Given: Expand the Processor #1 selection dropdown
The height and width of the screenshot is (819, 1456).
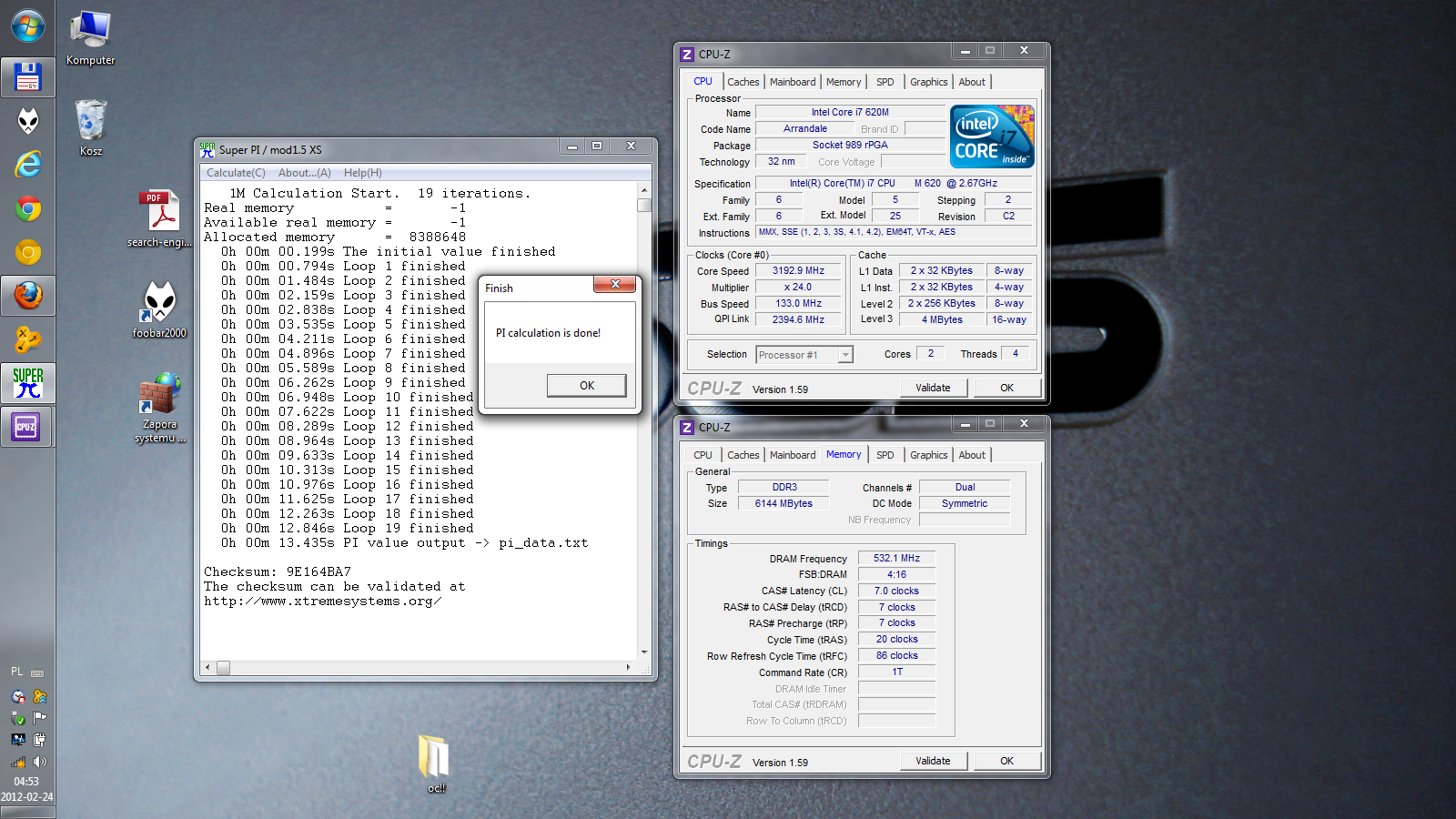Looking at the screenshot, I should click(x=845, y=355).
